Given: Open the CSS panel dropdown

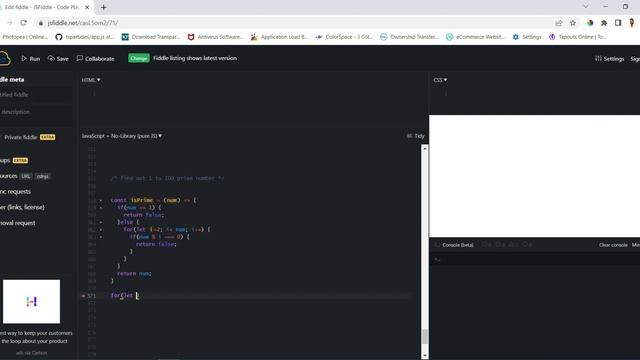Looking at the screenshot, I should point(440,80).
